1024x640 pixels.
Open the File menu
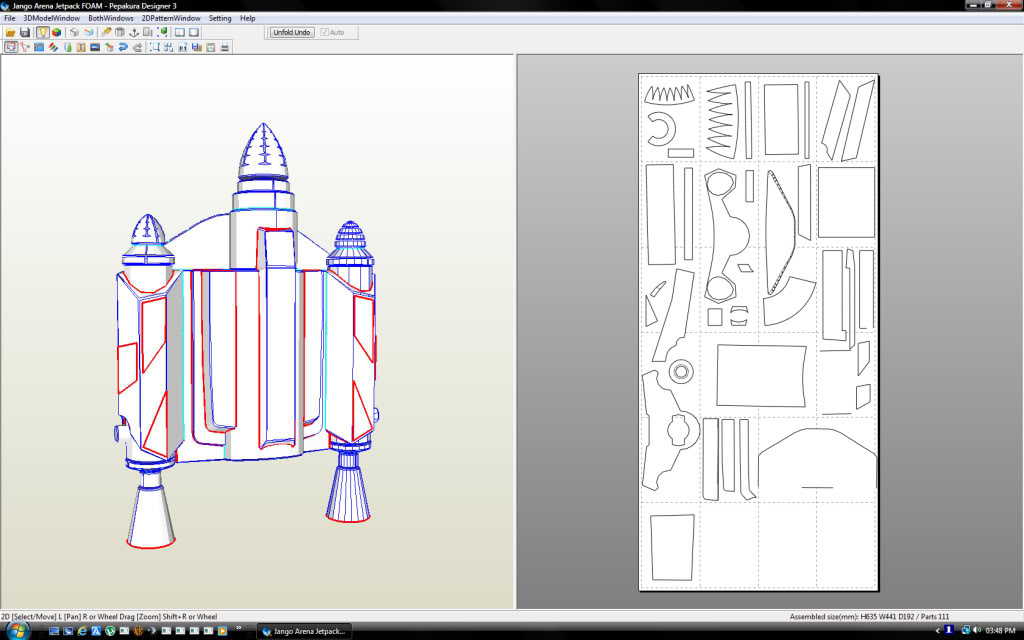coord(10,18)
